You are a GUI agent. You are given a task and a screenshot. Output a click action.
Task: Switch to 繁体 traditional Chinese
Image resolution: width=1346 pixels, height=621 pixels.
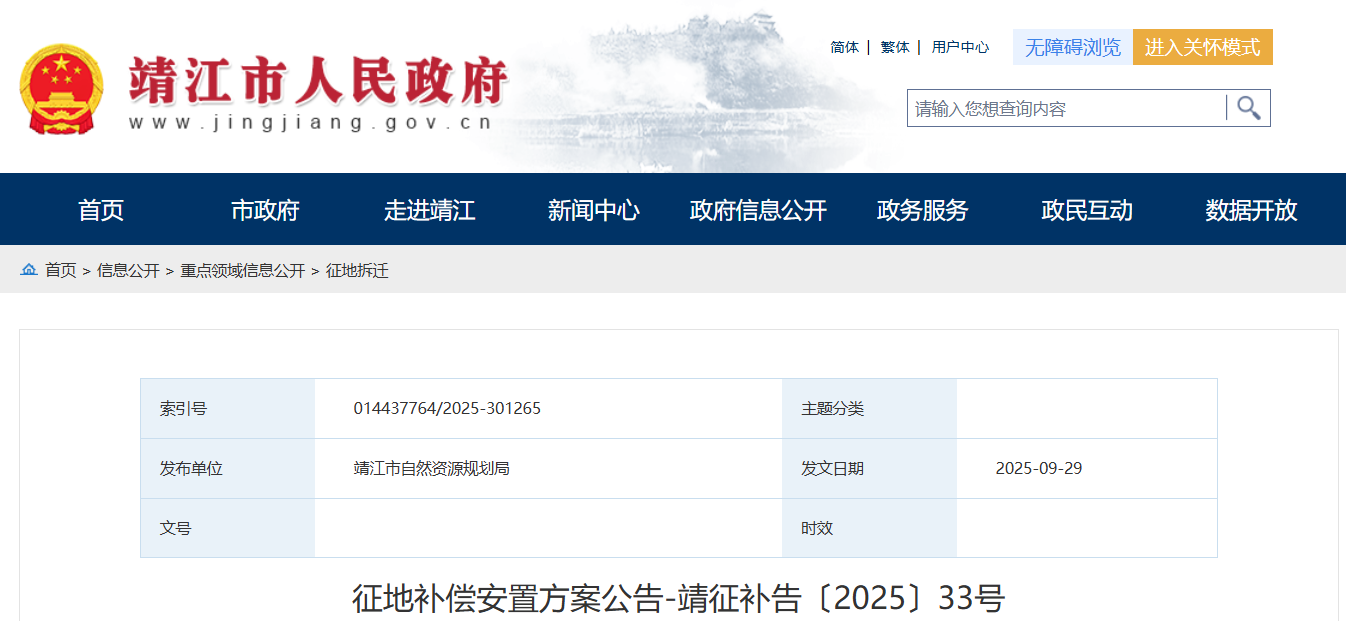(x=894, y=47)
